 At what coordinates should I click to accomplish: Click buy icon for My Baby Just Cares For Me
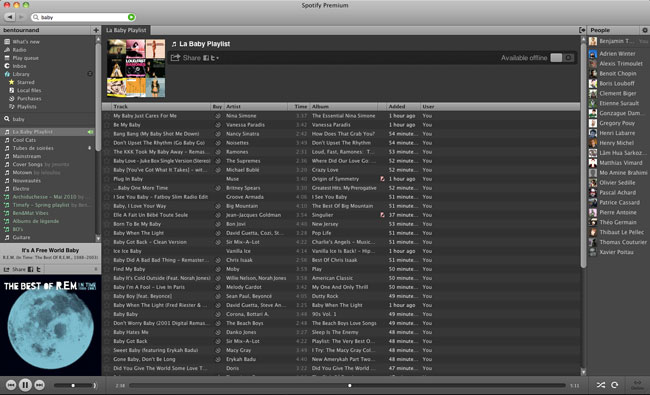tap(218, 116)
